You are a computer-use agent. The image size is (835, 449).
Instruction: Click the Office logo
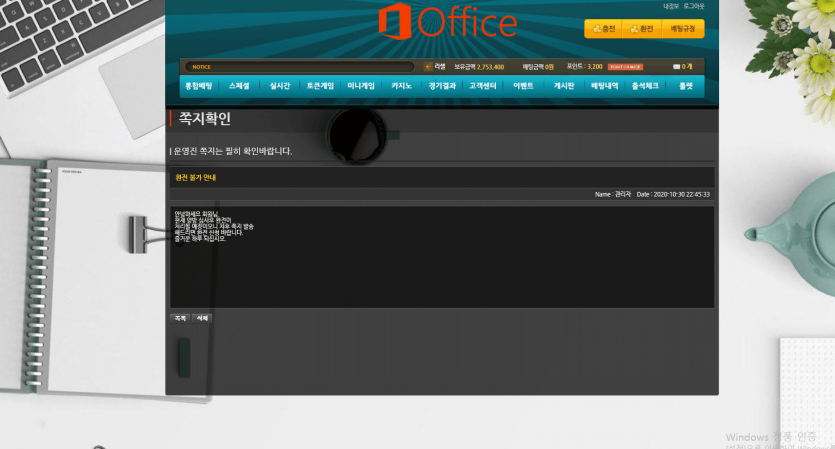447,22
